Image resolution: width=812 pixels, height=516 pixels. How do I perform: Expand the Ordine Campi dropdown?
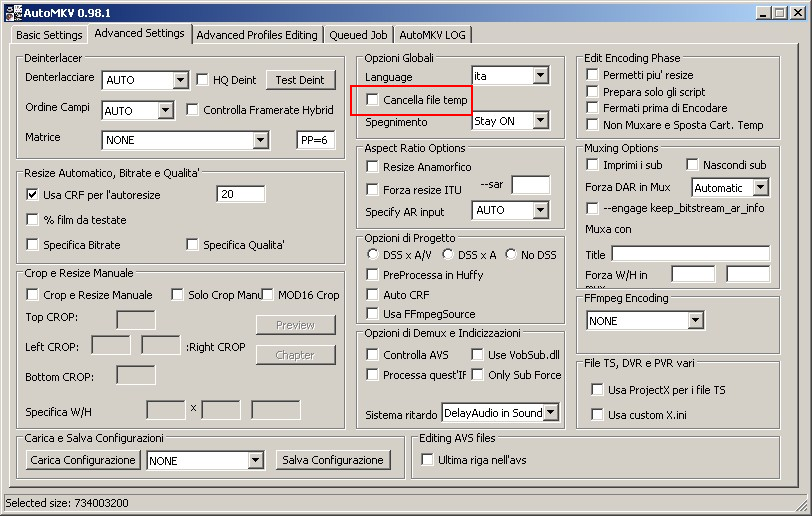166,110
